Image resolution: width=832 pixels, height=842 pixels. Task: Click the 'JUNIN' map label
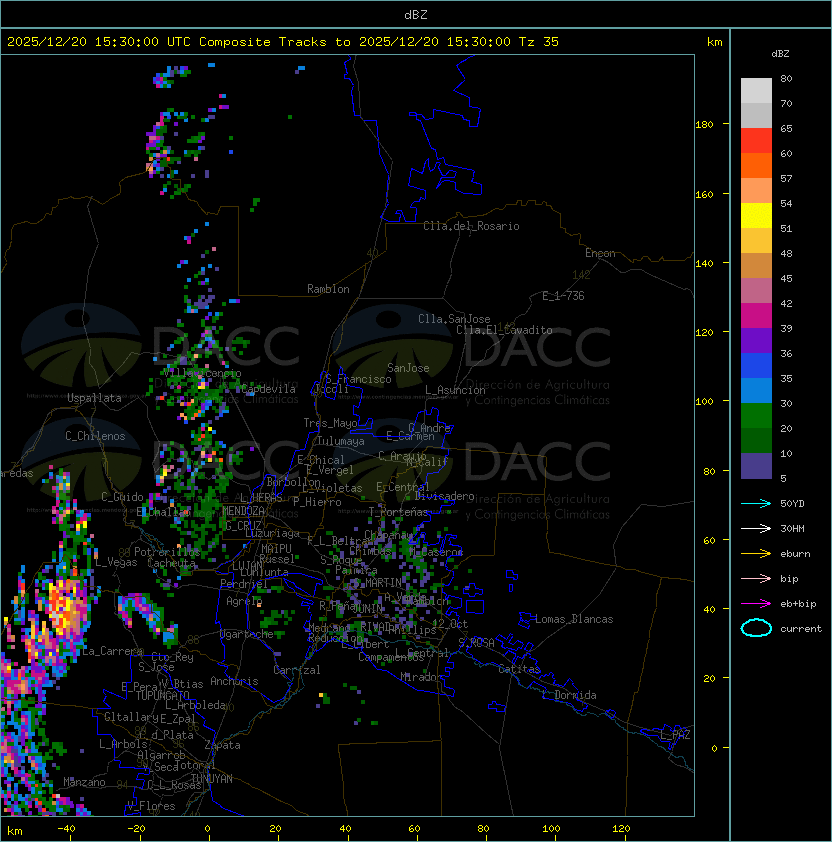368,609
